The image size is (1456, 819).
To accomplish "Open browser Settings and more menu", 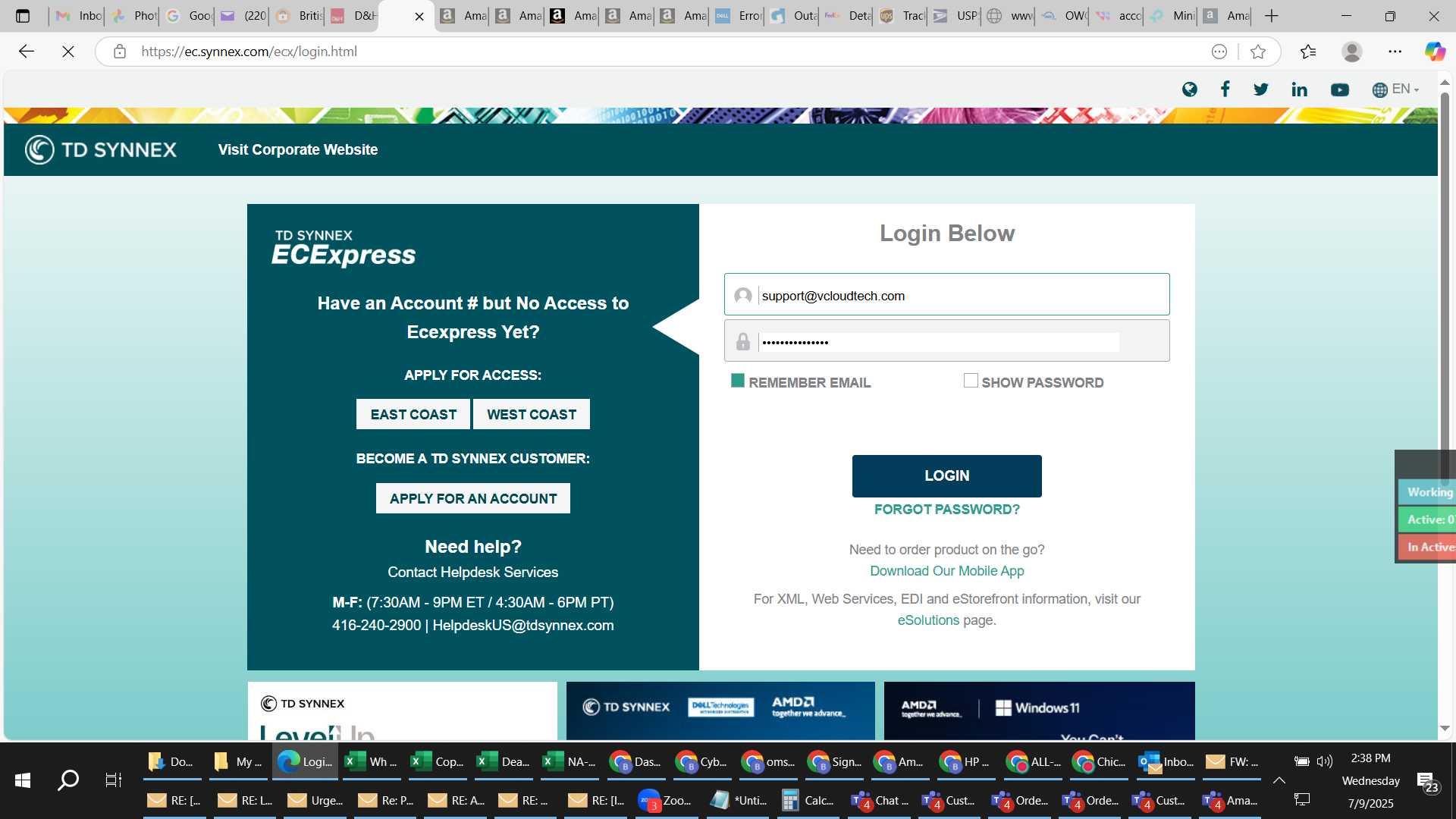I will pos(1395,52).
